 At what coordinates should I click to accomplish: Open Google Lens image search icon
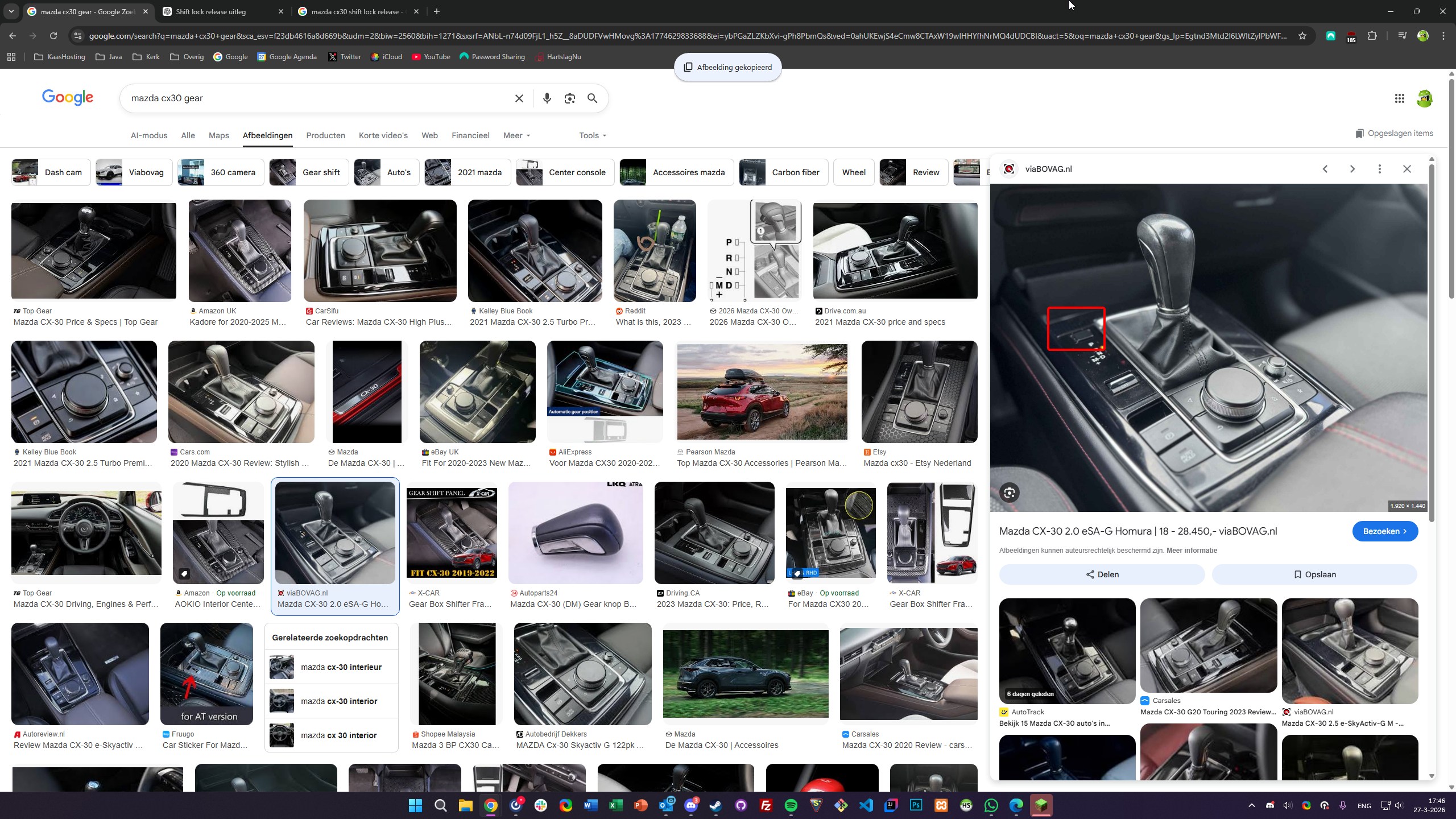pos(569,98)
